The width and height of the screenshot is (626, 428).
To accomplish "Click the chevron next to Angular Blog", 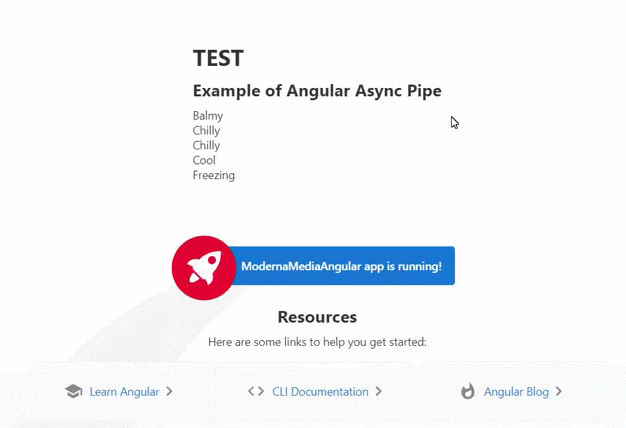I will click(x=559, y=392).
